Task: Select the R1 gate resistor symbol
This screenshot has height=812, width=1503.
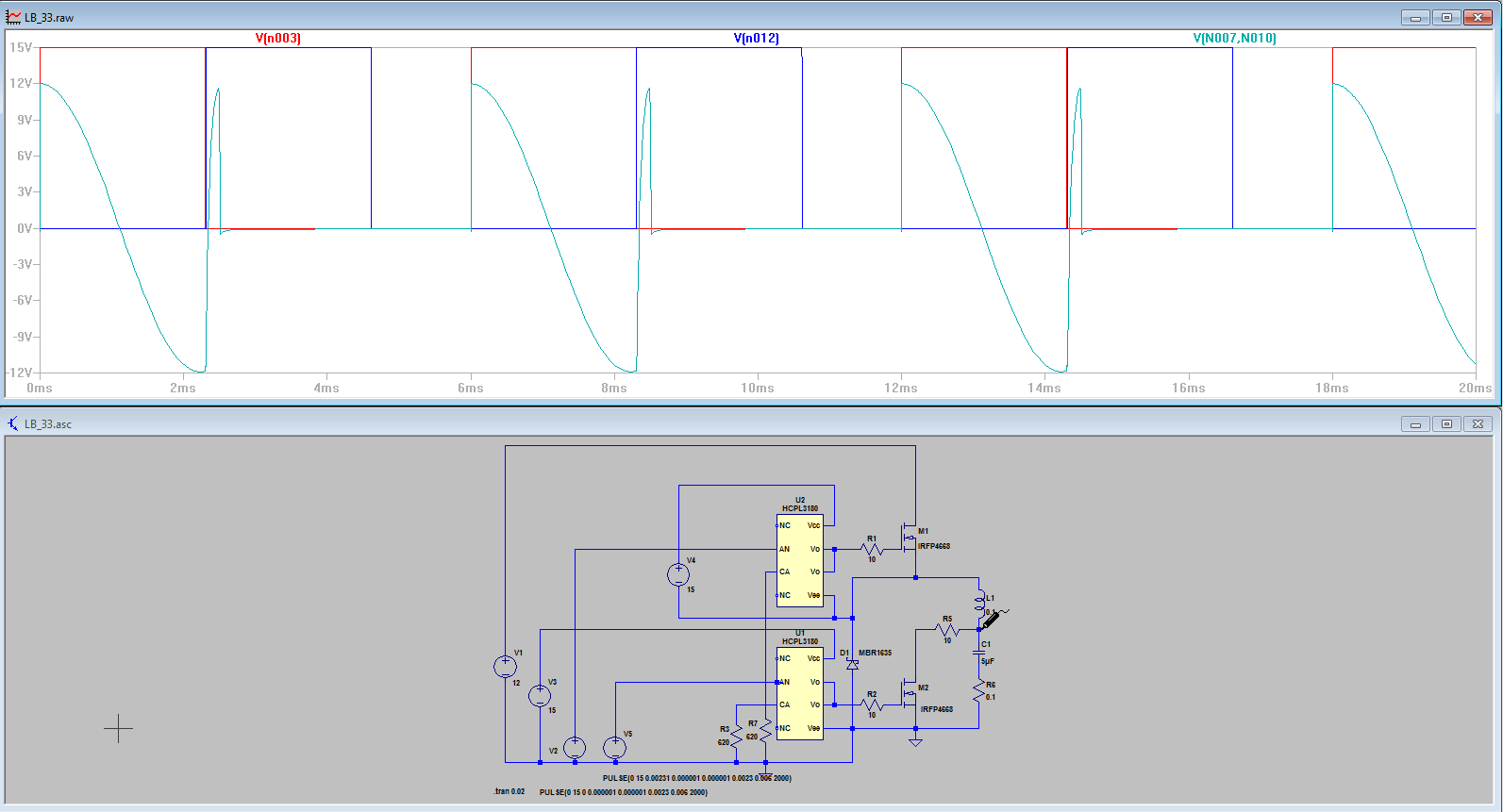Action: [x=872, y=548]
